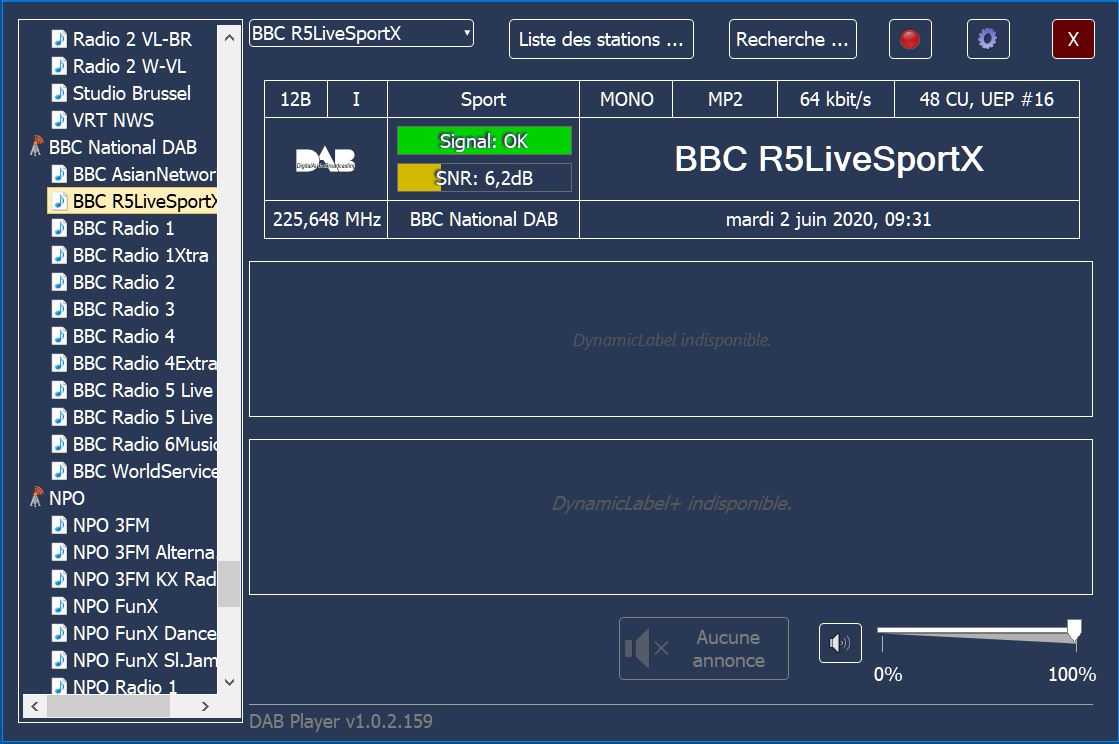Select NPO FunX Dance station

pos(143,633)
